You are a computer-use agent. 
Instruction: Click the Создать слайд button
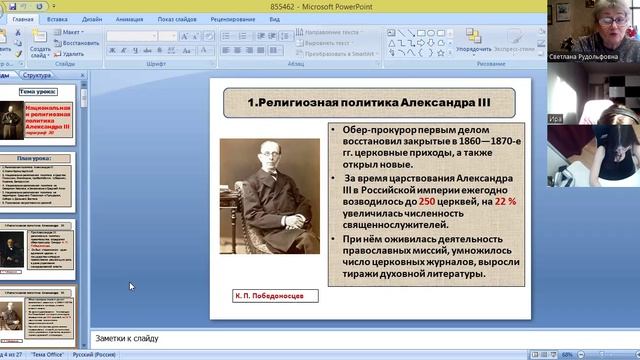40,44
